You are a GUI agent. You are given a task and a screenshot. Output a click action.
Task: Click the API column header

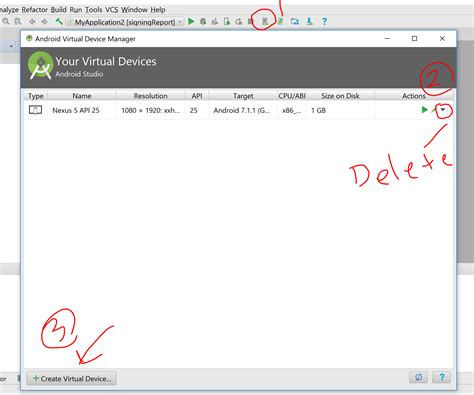[197, 96]
